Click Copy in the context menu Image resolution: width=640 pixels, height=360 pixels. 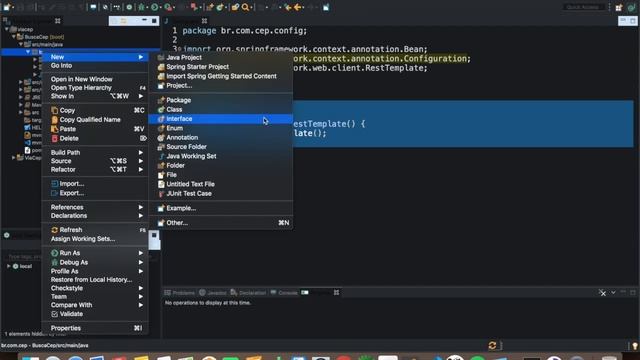(95, 111)
